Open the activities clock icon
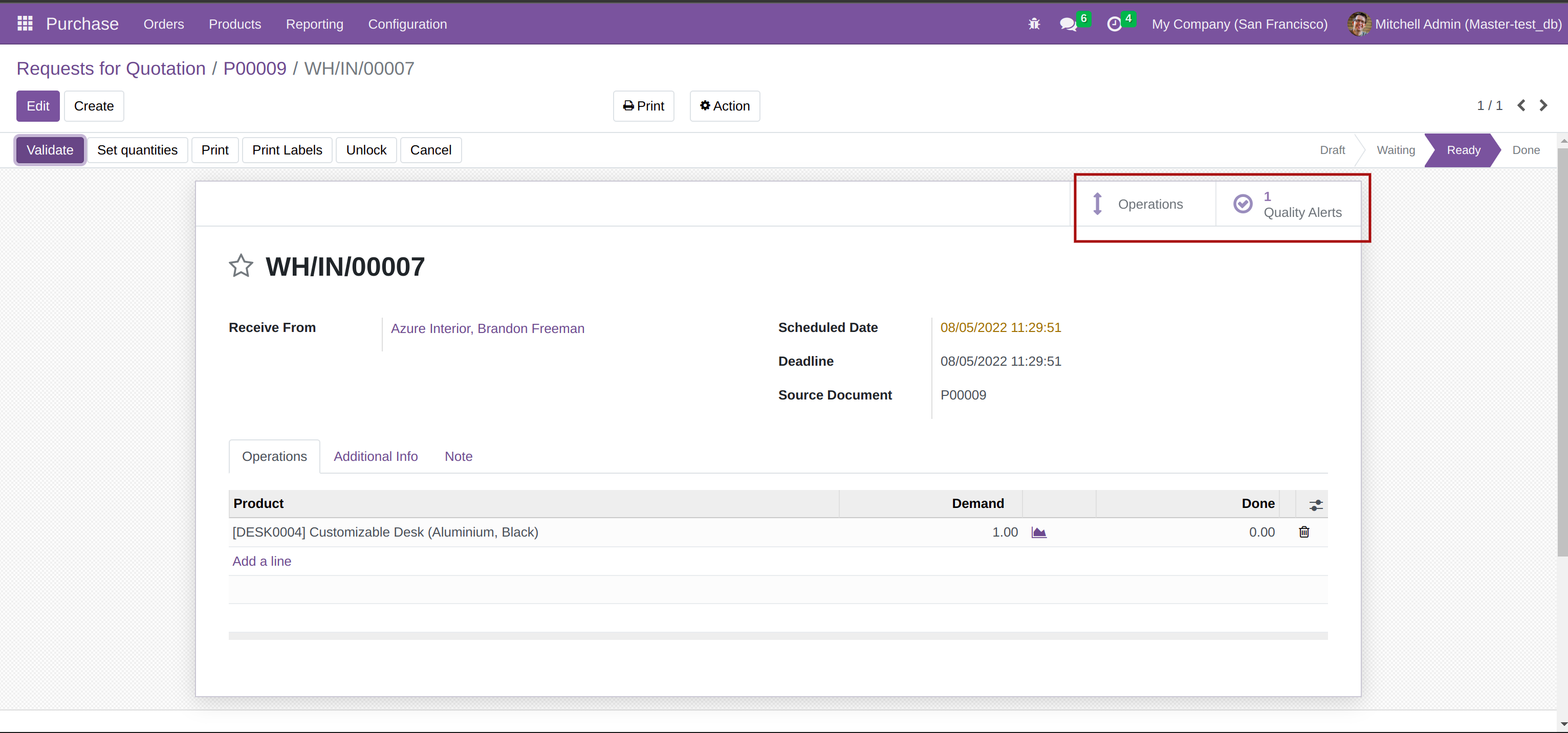 tap(1114, 25)
